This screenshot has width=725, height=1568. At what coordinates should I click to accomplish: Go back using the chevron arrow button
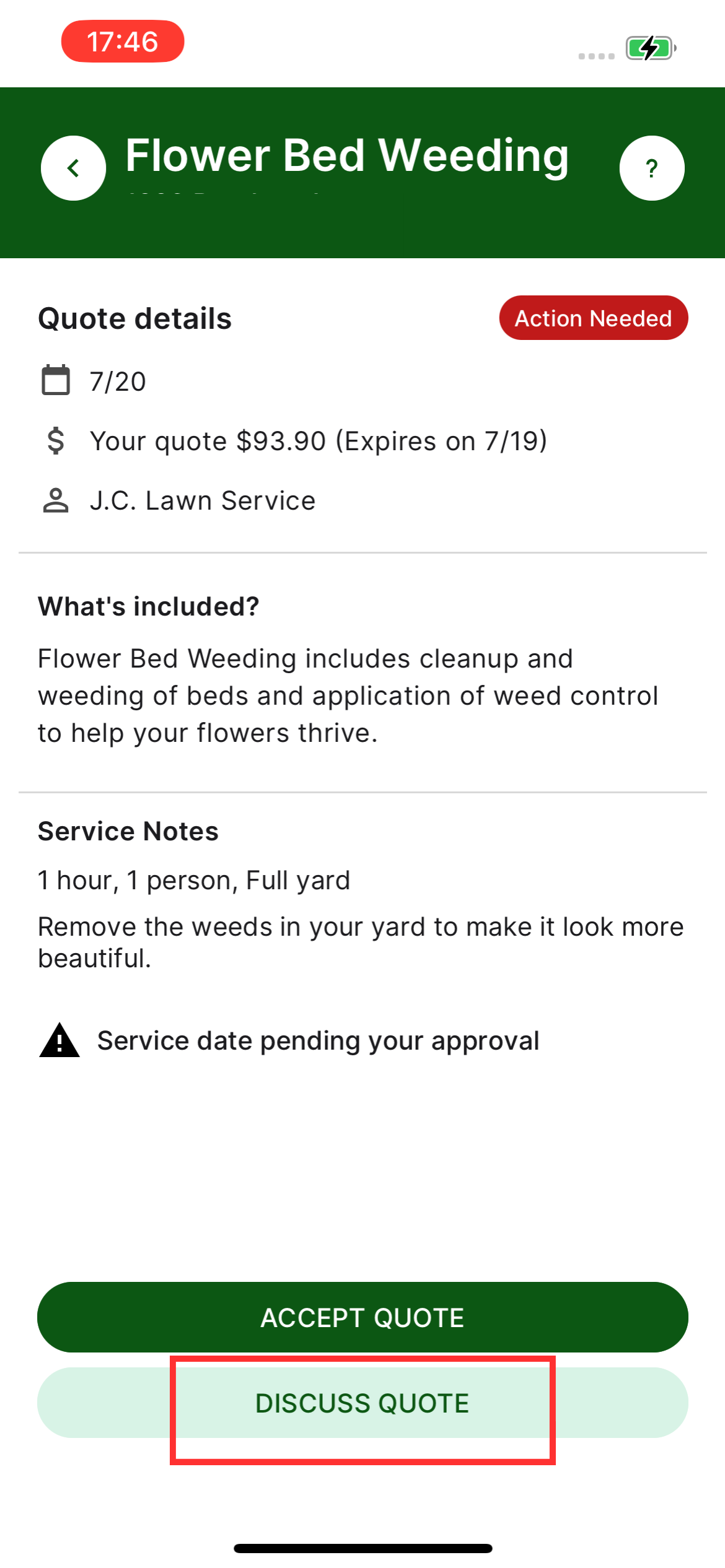(x=73, y=168)
